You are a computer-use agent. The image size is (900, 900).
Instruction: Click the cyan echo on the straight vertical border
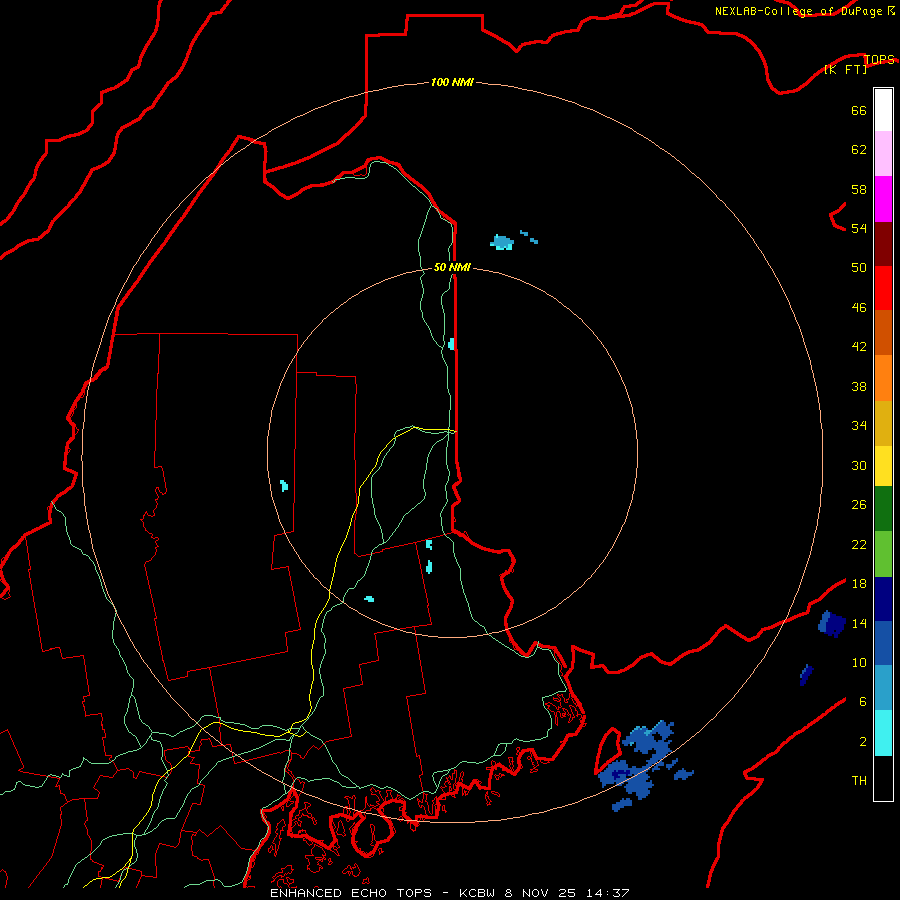[451, 344]
